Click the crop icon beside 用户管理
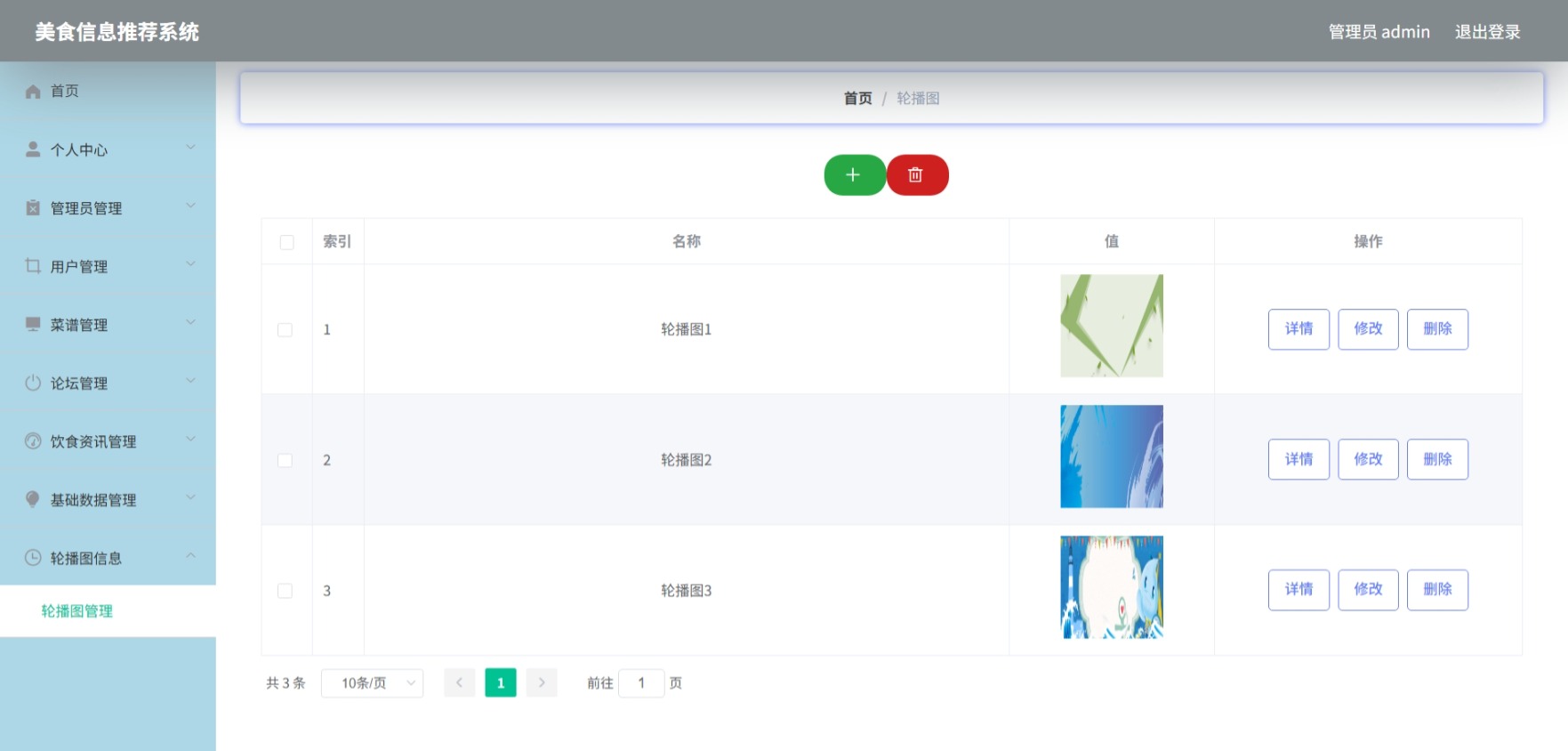 coord(33,266)
